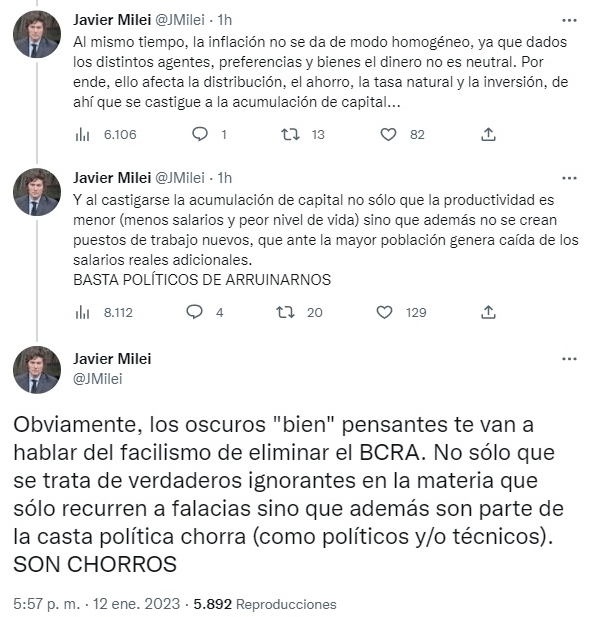Like the second tweet with 129 likes
The width and height of the screenshot is (593, 617).
pyautogui.click(x=384, y=312)
